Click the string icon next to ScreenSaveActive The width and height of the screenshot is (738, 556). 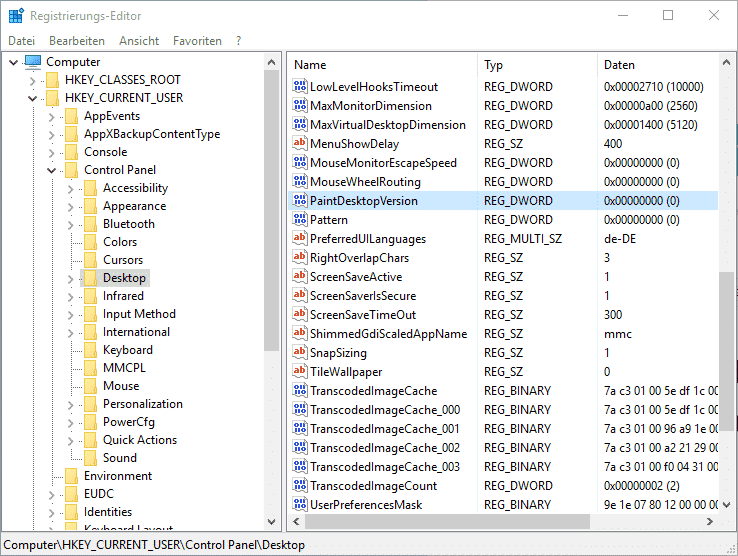click(x=300, y=276)
